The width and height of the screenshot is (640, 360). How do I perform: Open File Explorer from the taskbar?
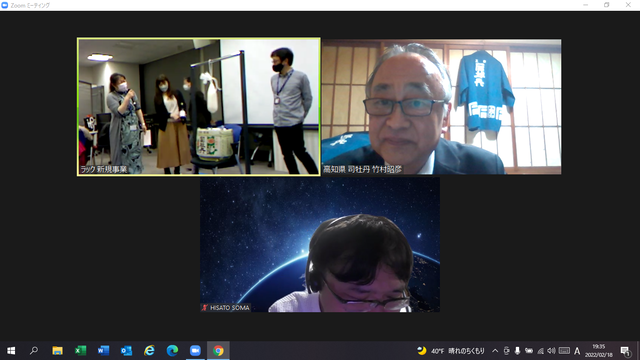(x=57, y=351)
